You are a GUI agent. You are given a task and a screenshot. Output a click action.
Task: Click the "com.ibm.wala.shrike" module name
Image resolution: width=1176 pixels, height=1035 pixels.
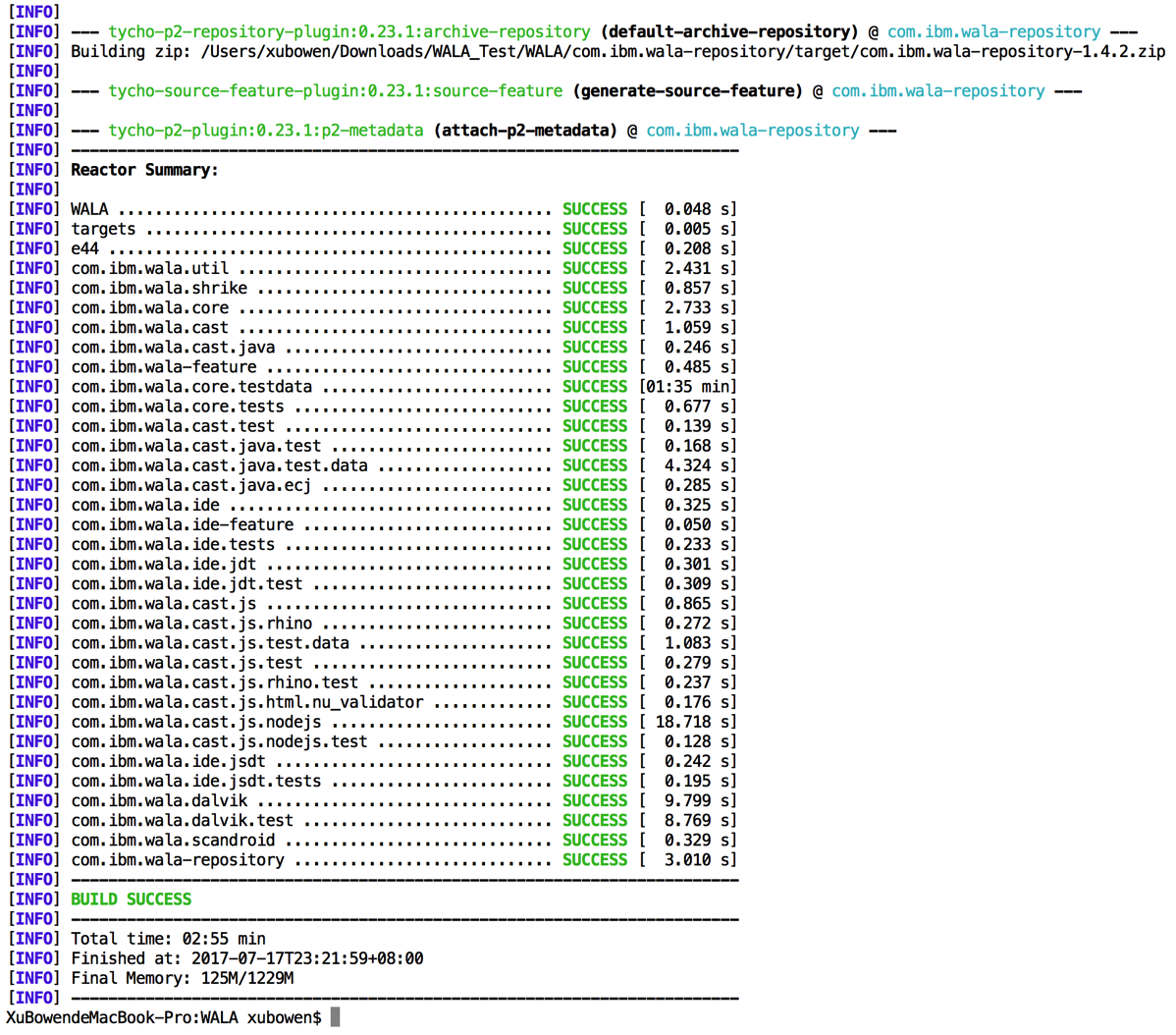tap(159, 288)
